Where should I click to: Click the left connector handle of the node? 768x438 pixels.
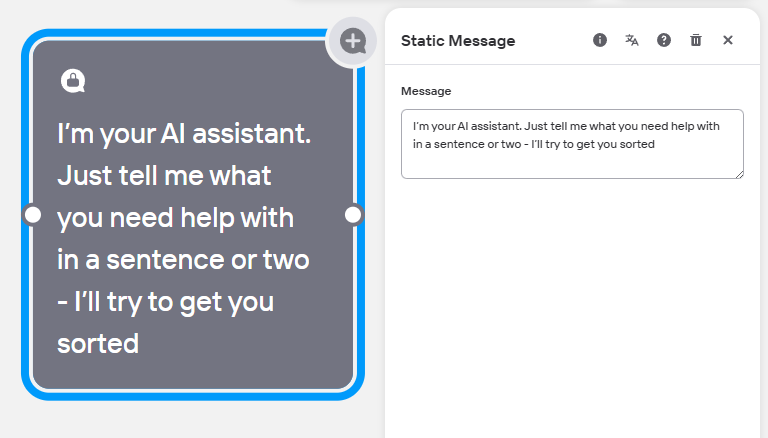coord(32,215)
